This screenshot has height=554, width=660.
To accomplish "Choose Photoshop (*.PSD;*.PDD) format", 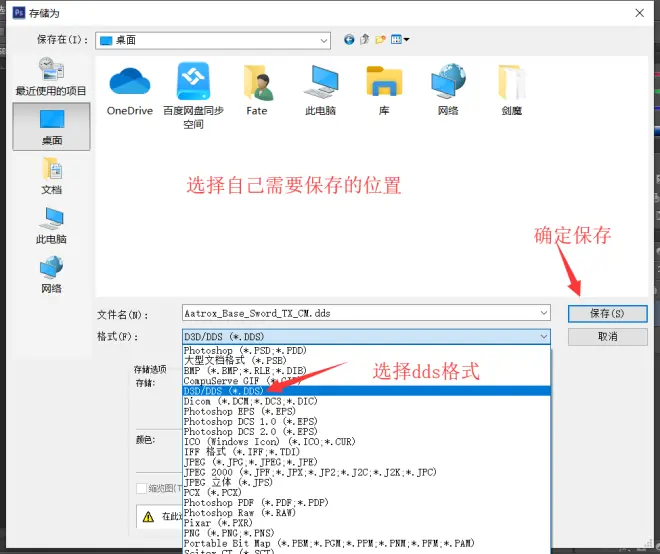I will coord(366,350).
